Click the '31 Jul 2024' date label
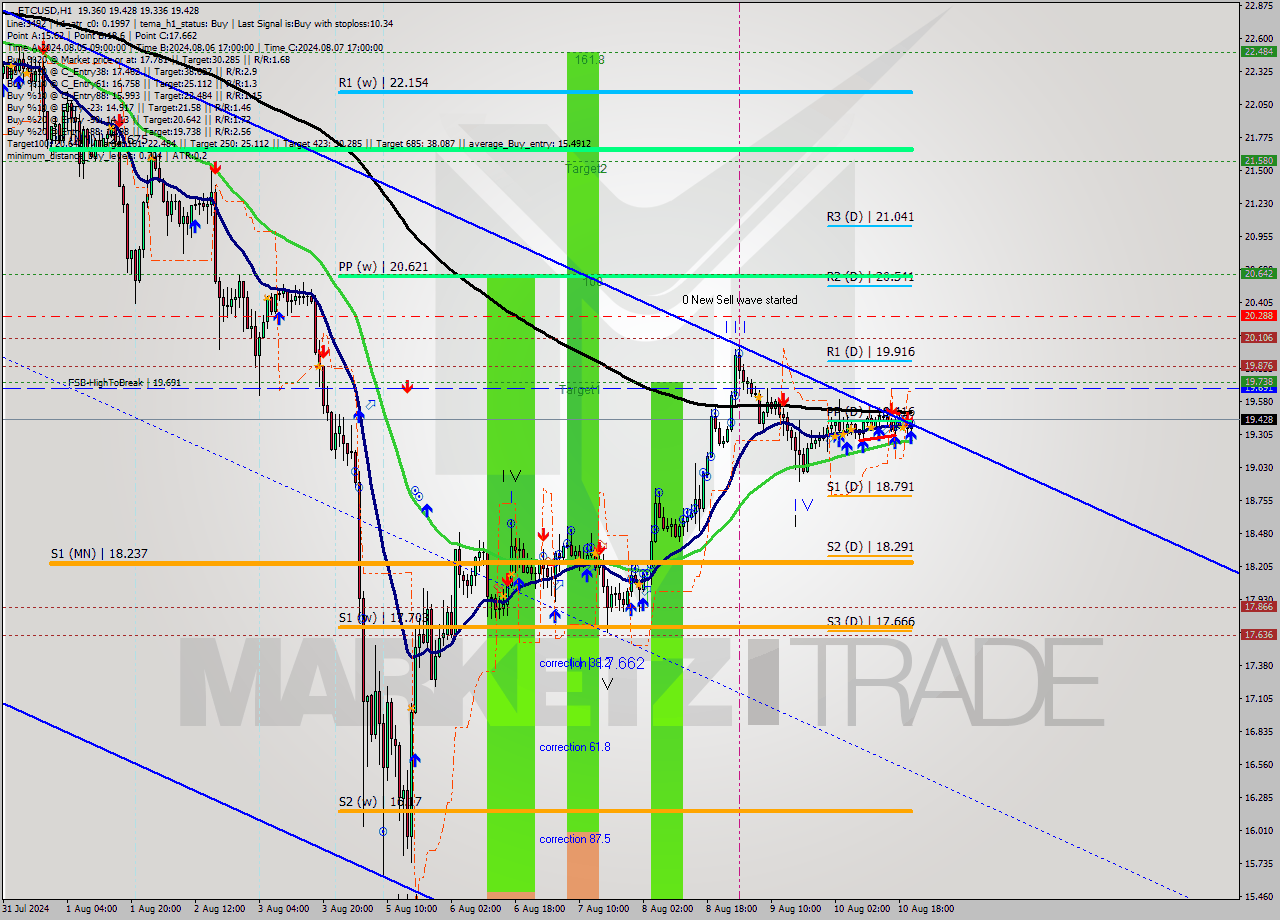 (25, 909)
